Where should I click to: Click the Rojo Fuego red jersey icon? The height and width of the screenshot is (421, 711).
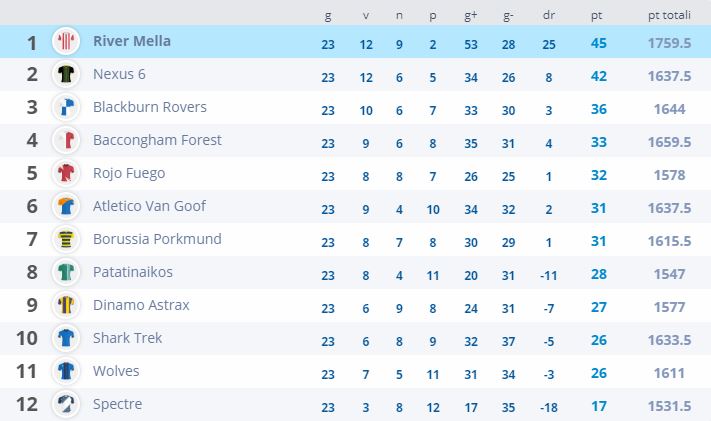[66, 174]
